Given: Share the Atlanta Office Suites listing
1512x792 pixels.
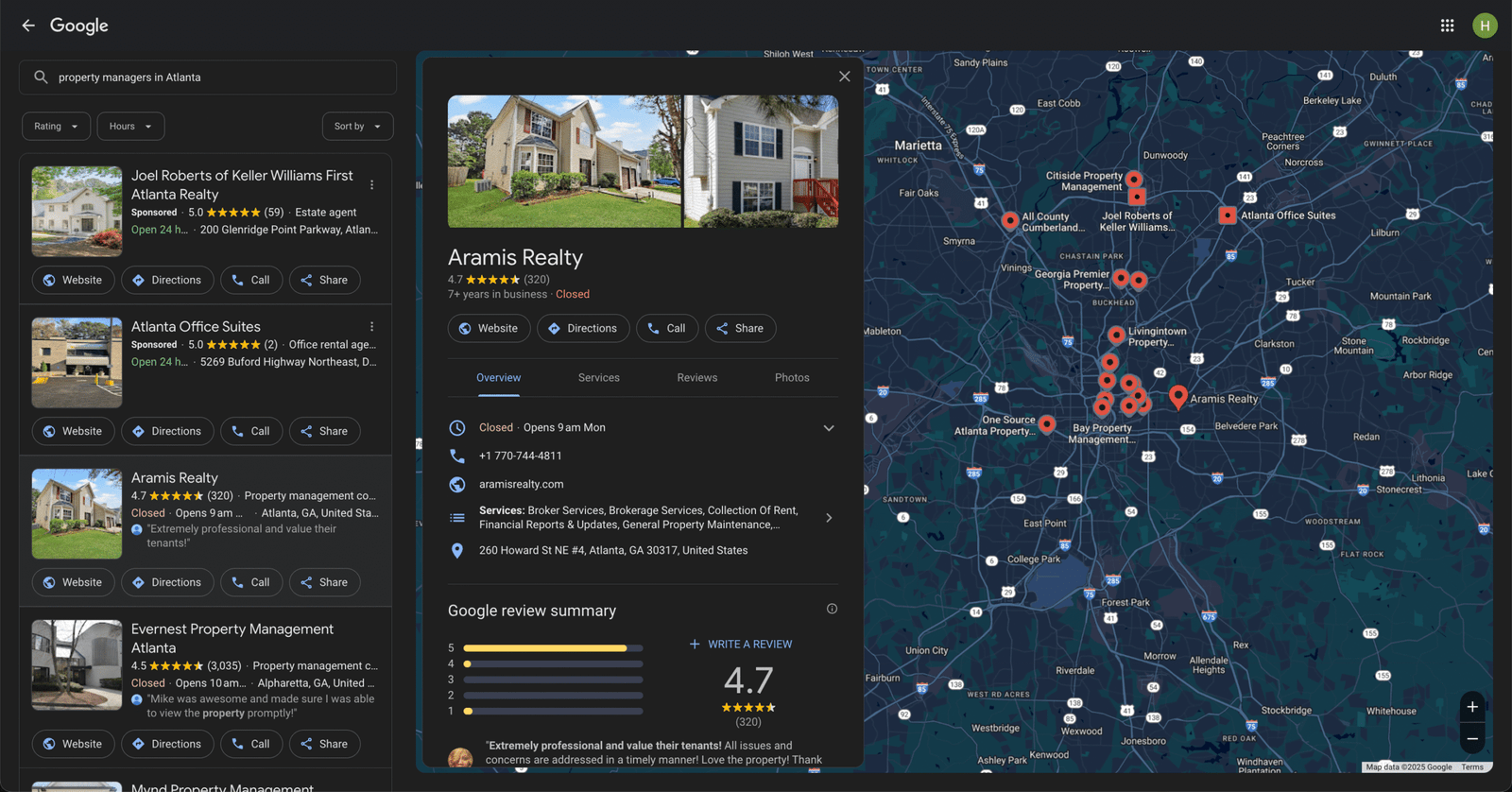Looking at the screenshot, I should tap(324, 432).
